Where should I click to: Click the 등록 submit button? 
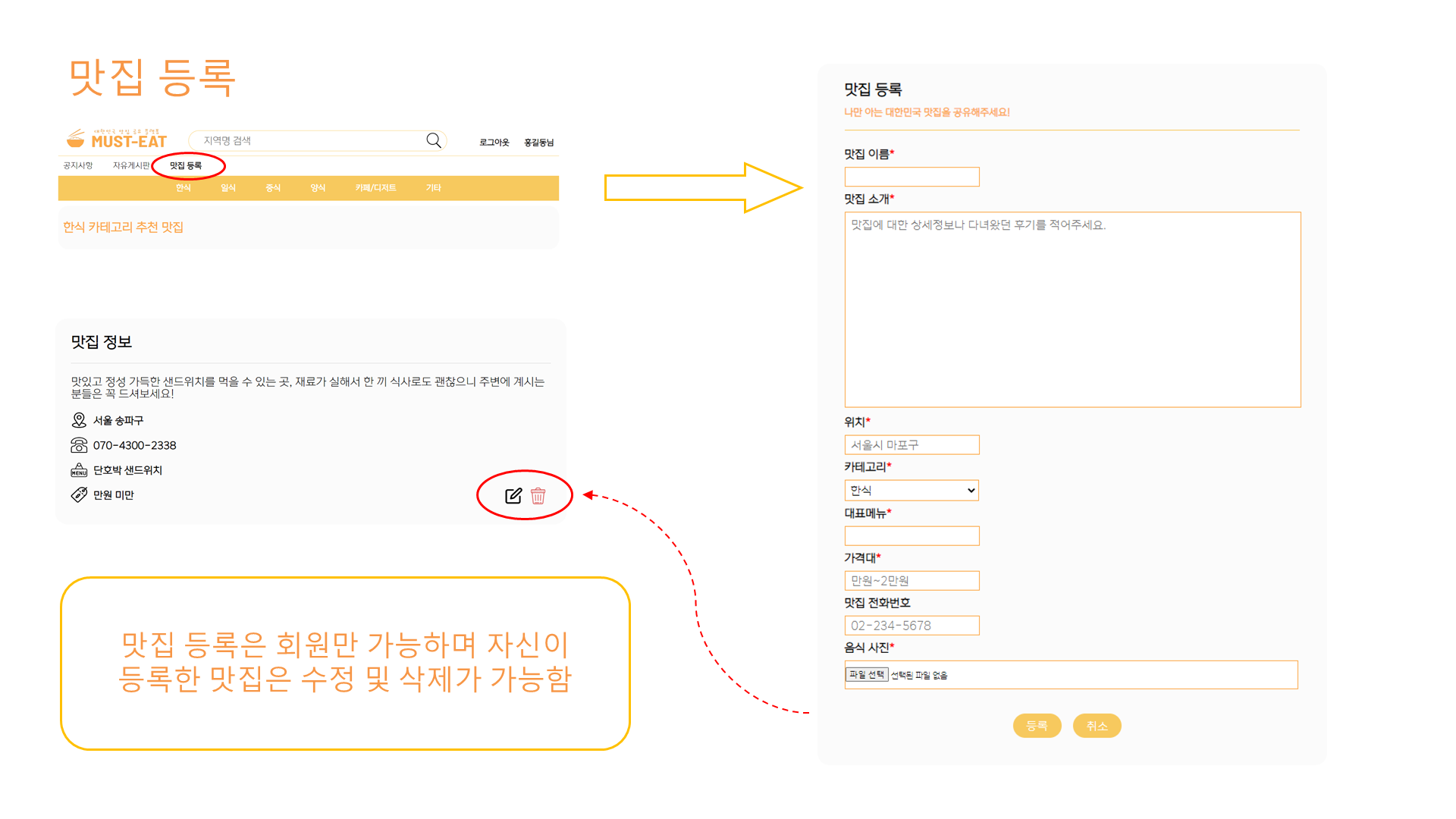[1037, 726]
